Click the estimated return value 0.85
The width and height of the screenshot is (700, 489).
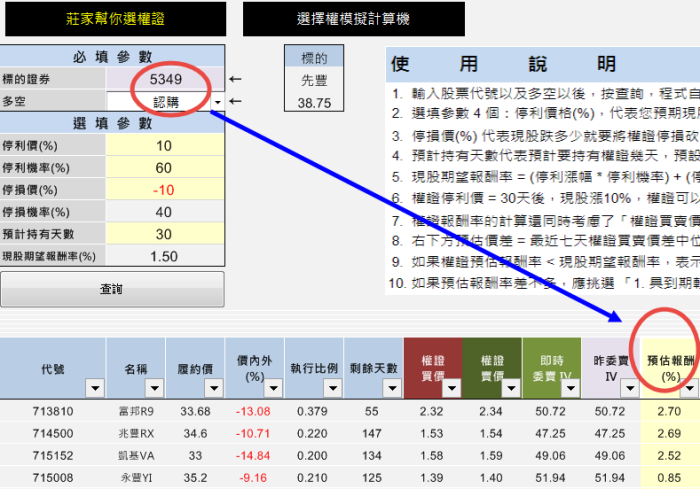tap(669, 478)
